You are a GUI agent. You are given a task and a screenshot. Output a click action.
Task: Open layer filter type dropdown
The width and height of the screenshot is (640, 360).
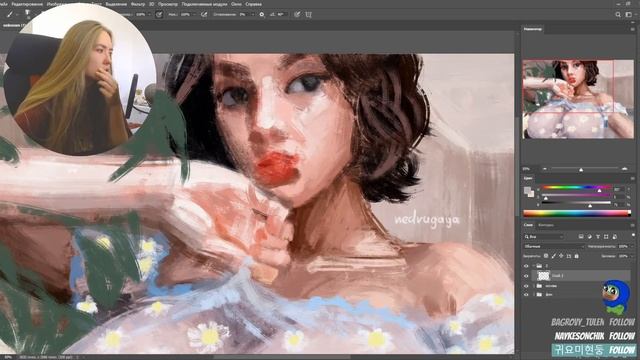point(544,237)
